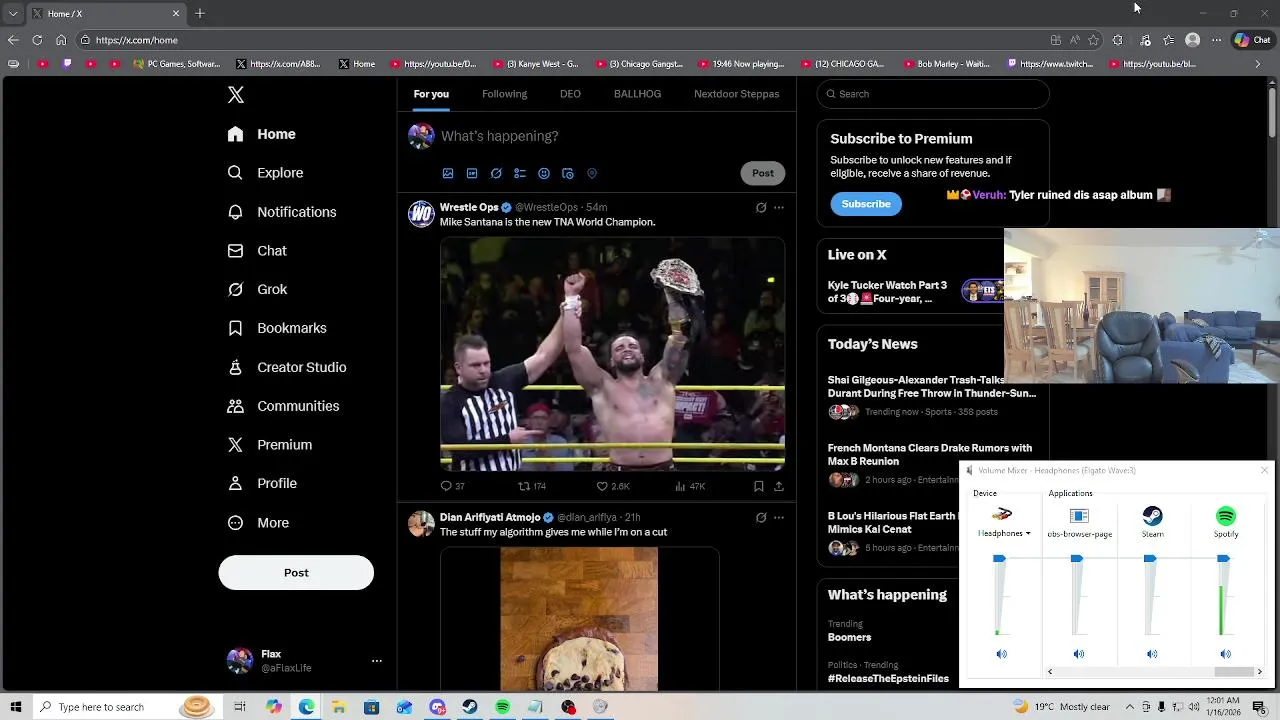Image resolution: width=1280 pixels, height=720 pixels.
Task: Open the Boomers trending topic
Action: click(x=849, y=637)
